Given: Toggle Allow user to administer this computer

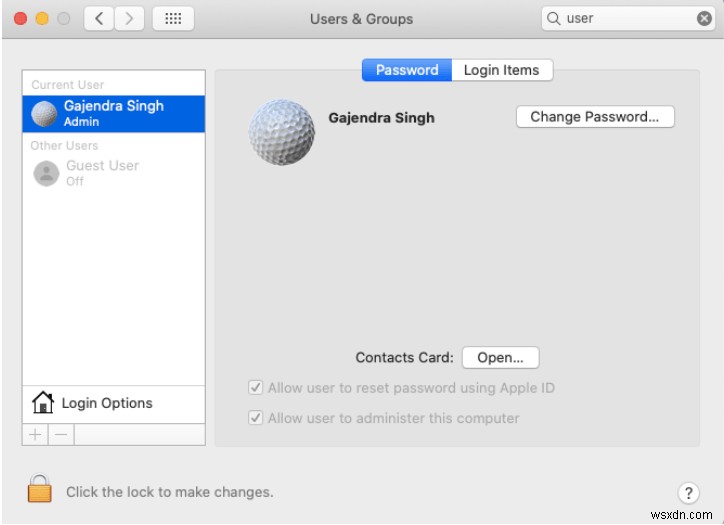Looking at the screenshot, I should coord(255,418).
